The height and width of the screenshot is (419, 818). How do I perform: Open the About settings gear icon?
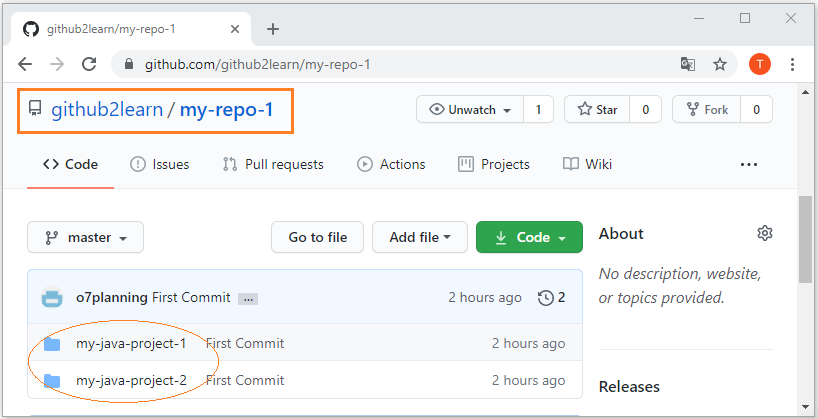764,233
